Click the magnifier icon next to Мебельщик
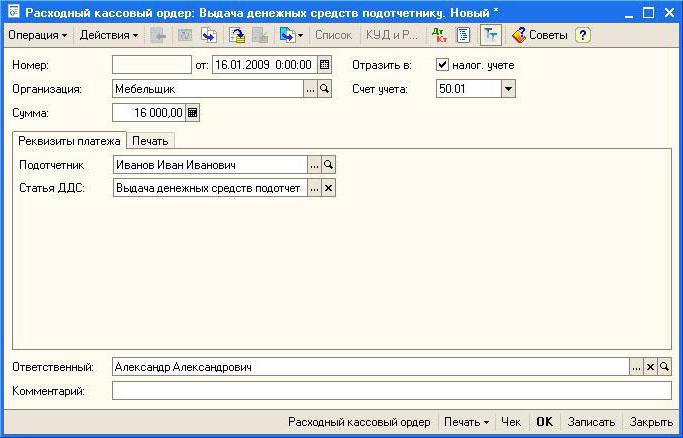 click(324, 89)
